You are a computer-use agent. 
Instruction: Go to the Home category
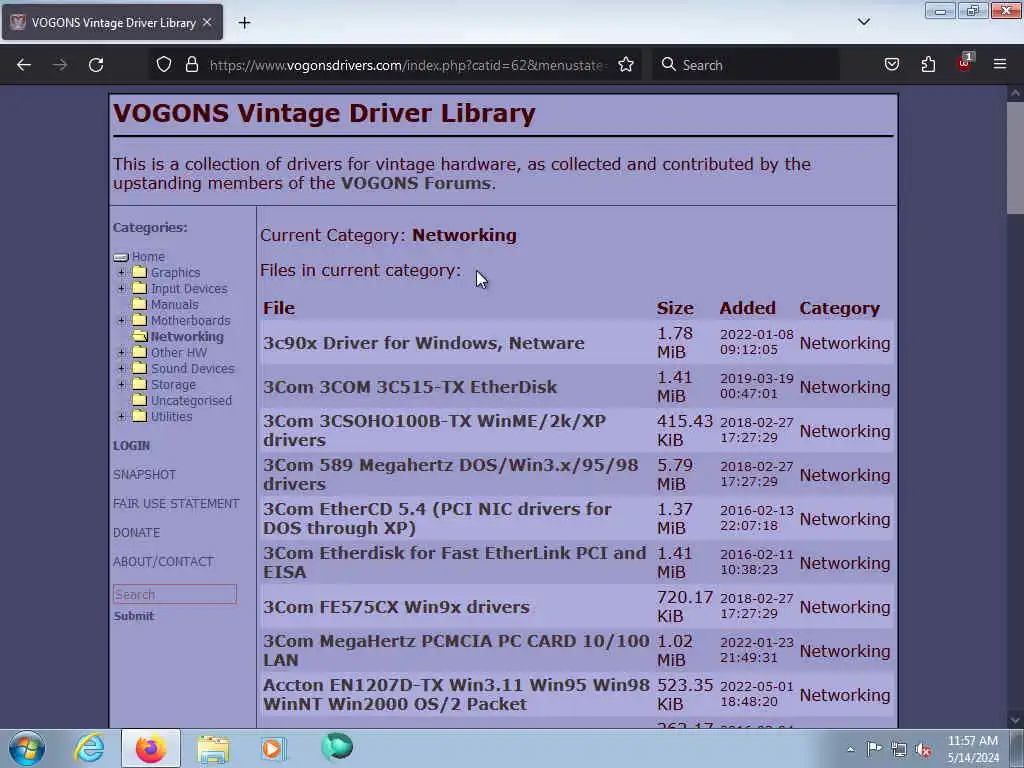point(148,257)
